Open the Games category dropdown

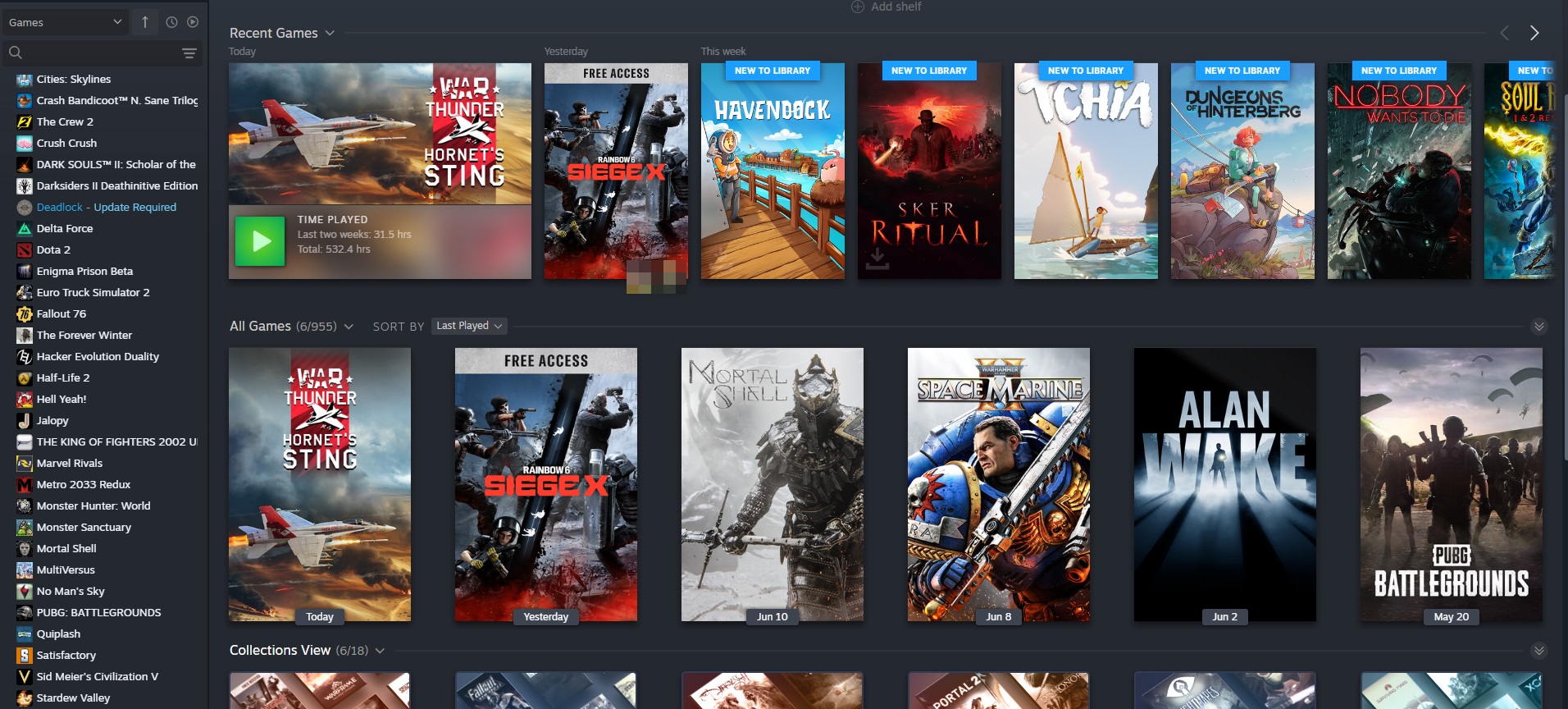(x=65, y=22)
